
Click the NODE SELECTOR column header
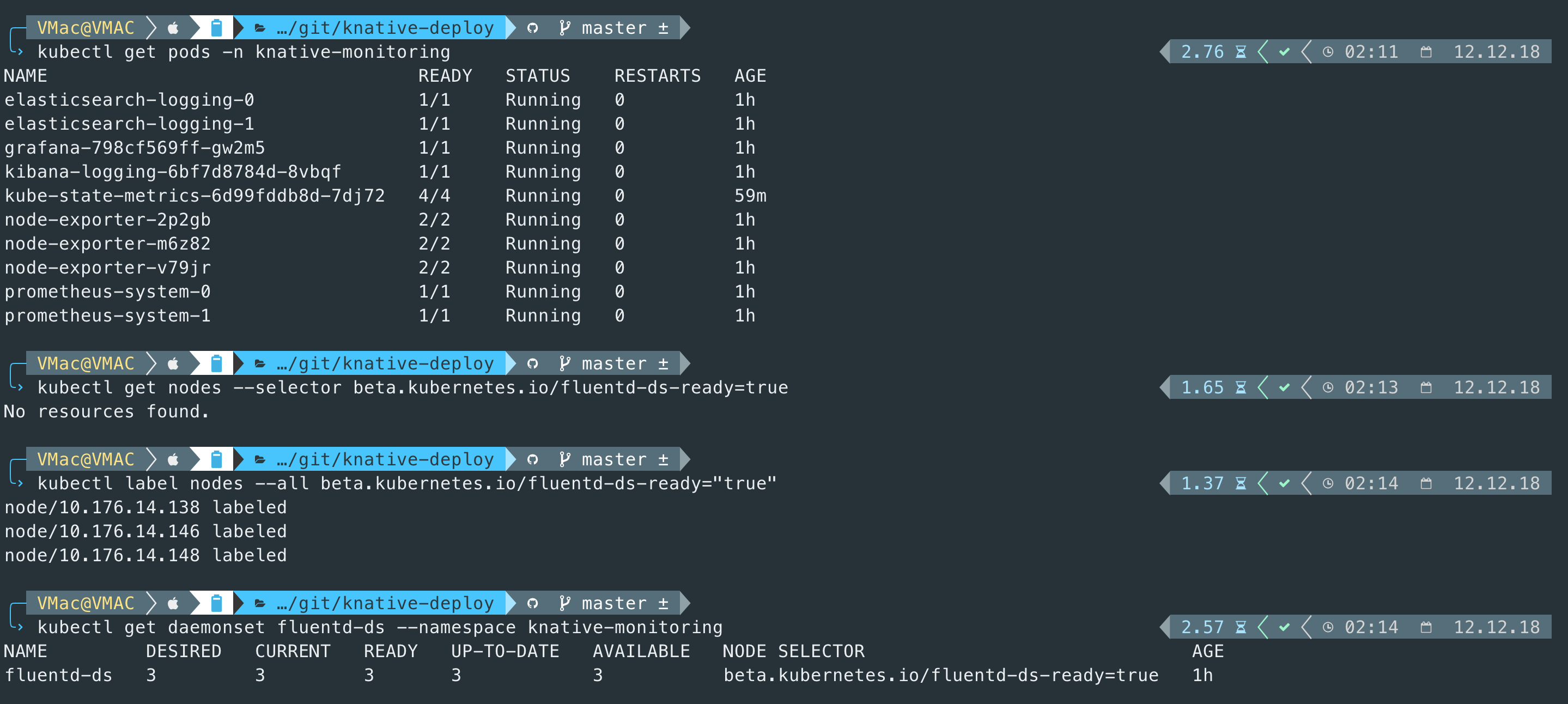click(793, 651)
